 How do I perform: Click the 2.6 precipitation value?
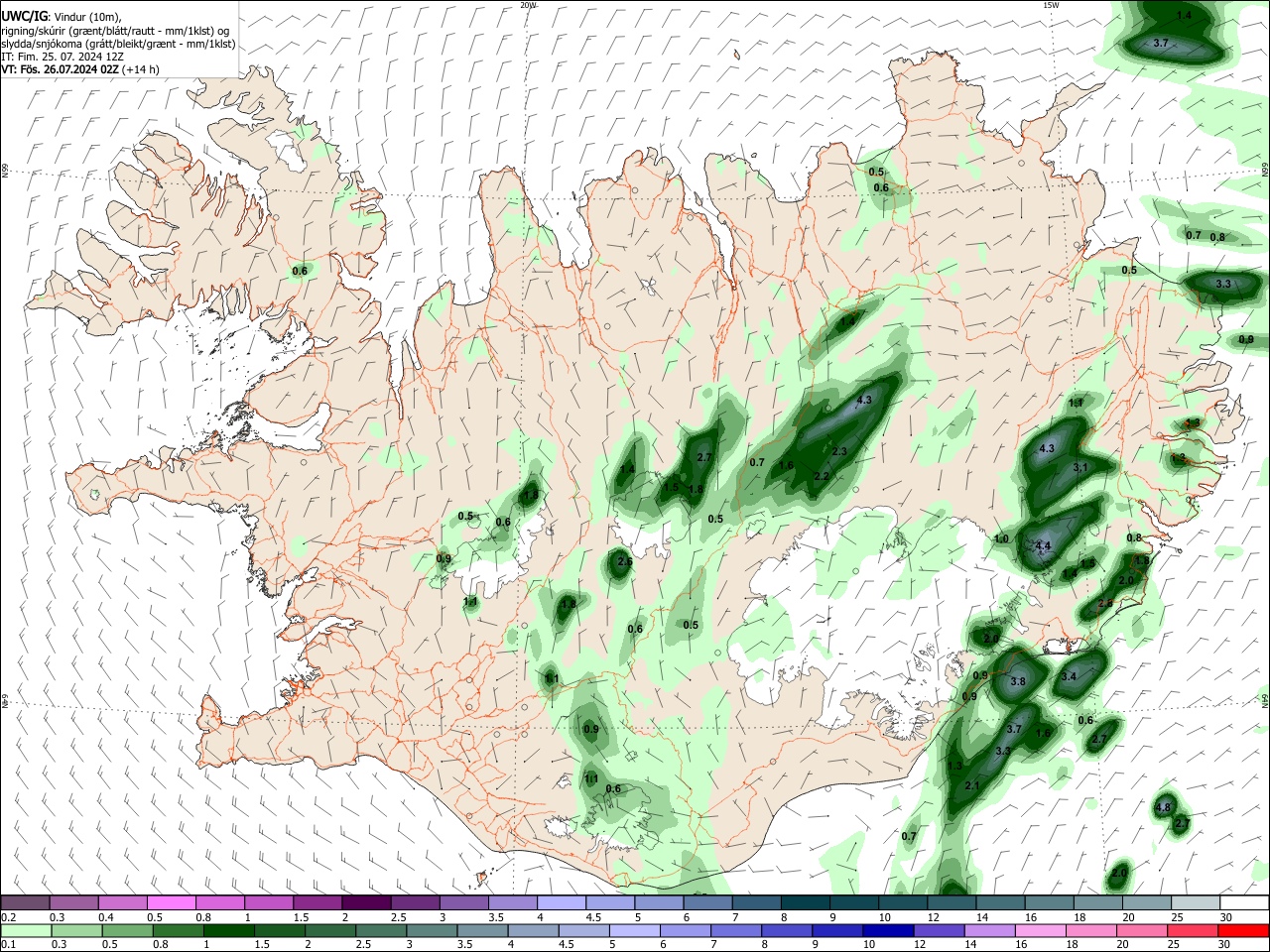tap(624, 561)
